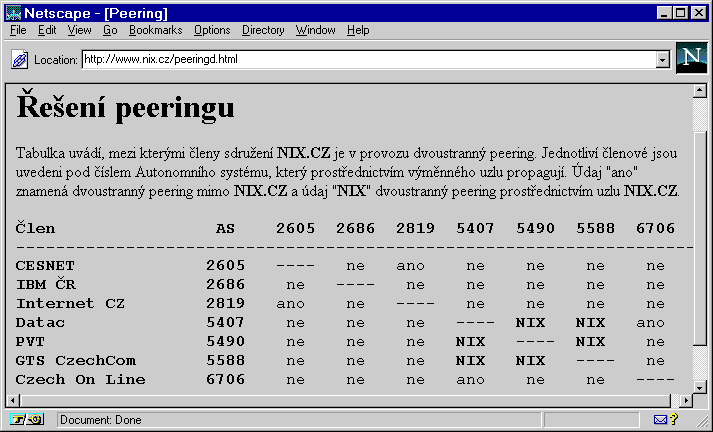
Task: Click 'ano' in the Internet CZ row
Action: point(291,304)
